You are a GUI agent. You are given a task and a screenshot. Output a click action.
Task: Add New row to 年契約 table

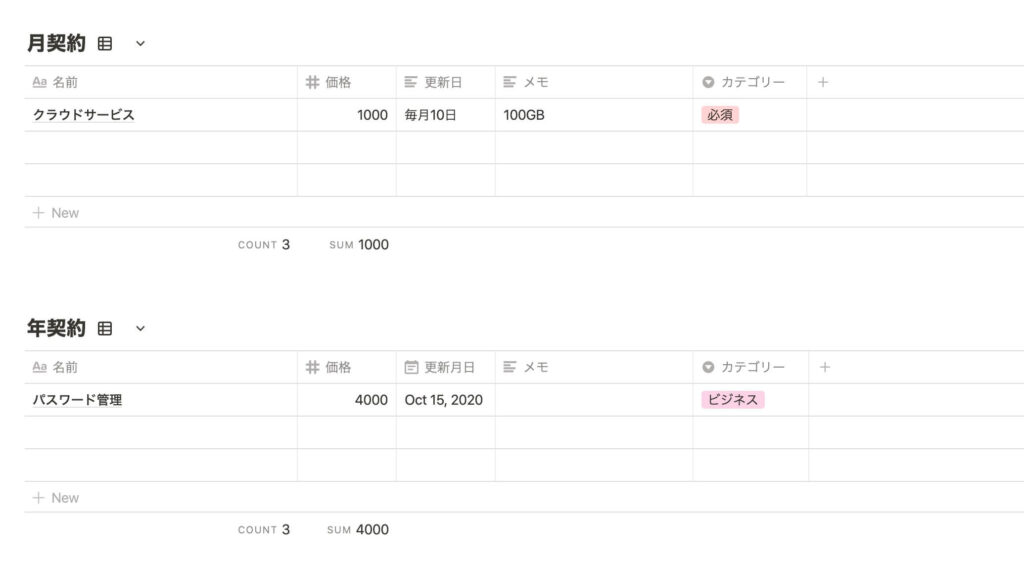(56, 497)
